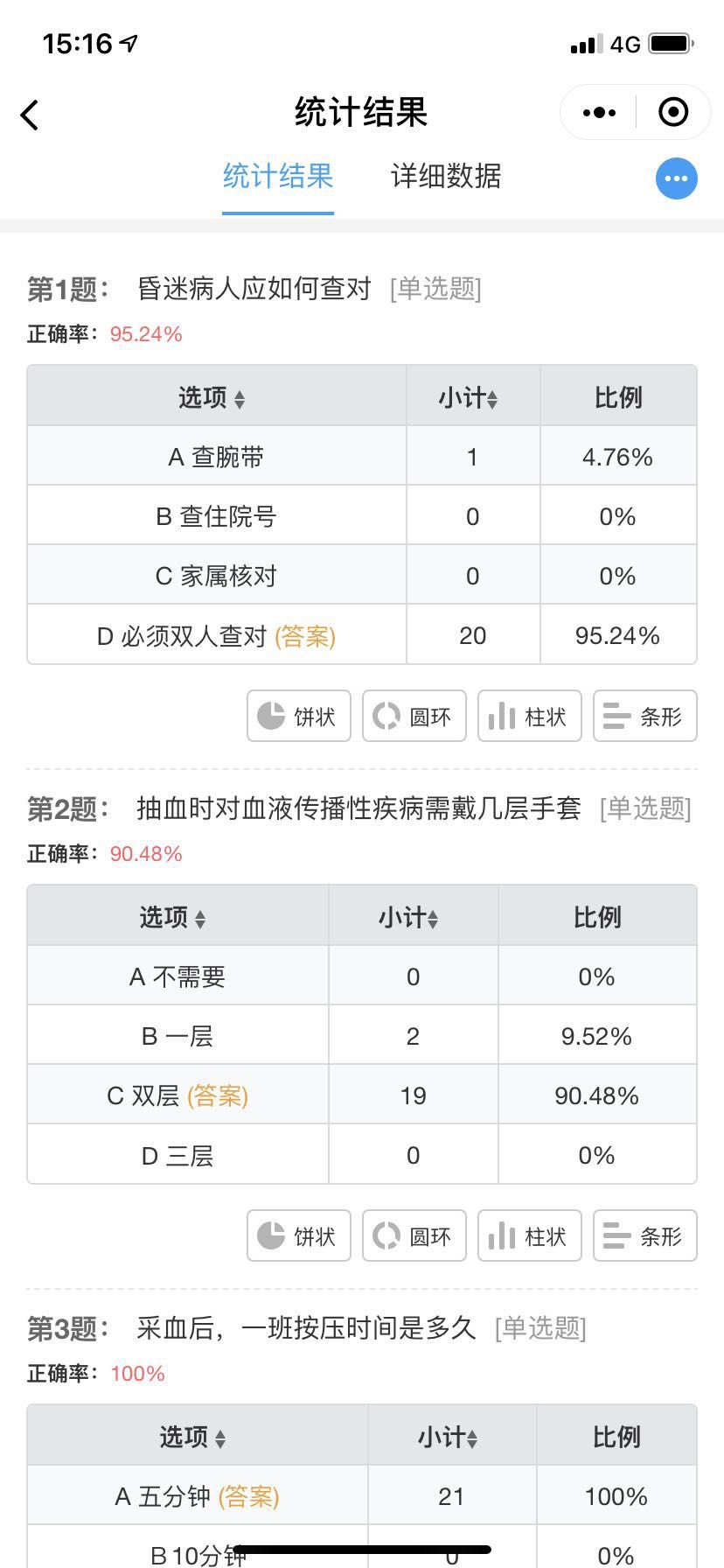Viewport: 724px width, 1568px height.
Task: Open the mini-program more options menu
Action: 599,112
